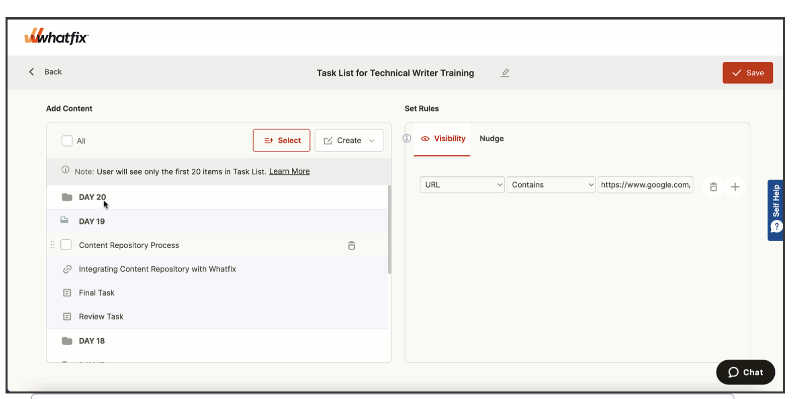Click the Select button
800x399 pixels.
pyautogui.click(x=282, y=140)
